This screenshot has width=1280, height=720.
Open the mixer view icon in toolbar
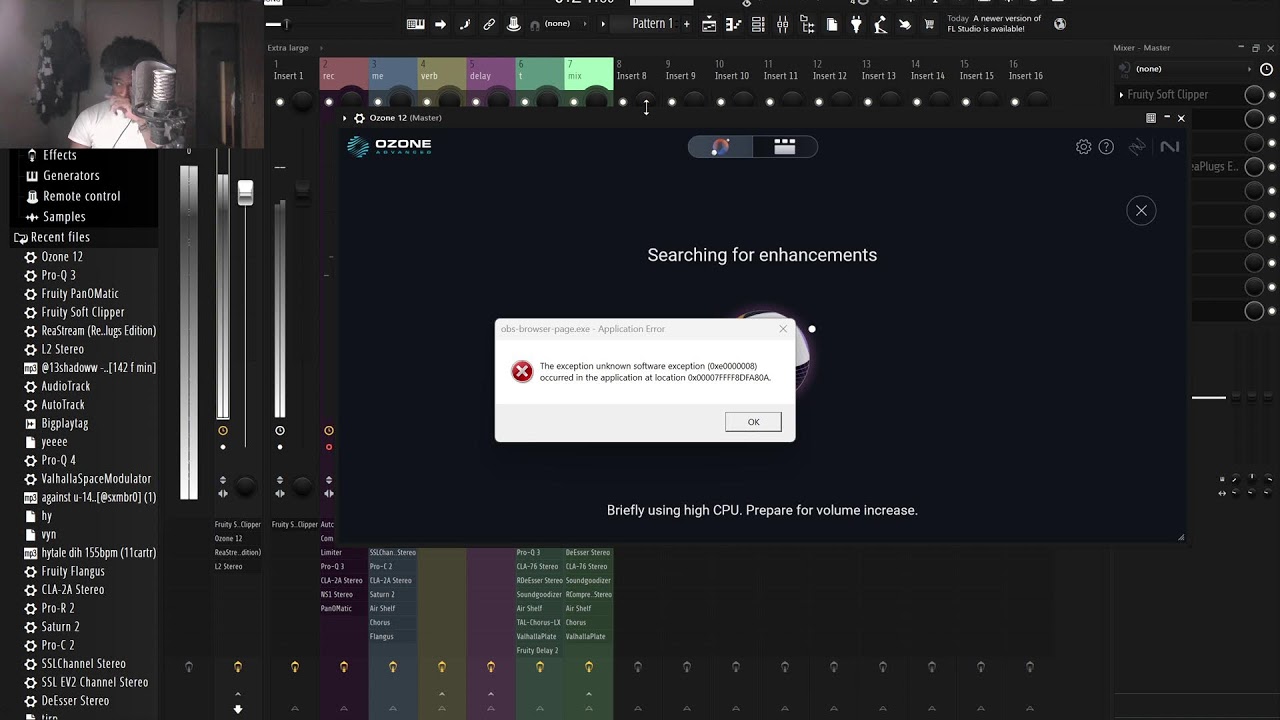point(782,24)
